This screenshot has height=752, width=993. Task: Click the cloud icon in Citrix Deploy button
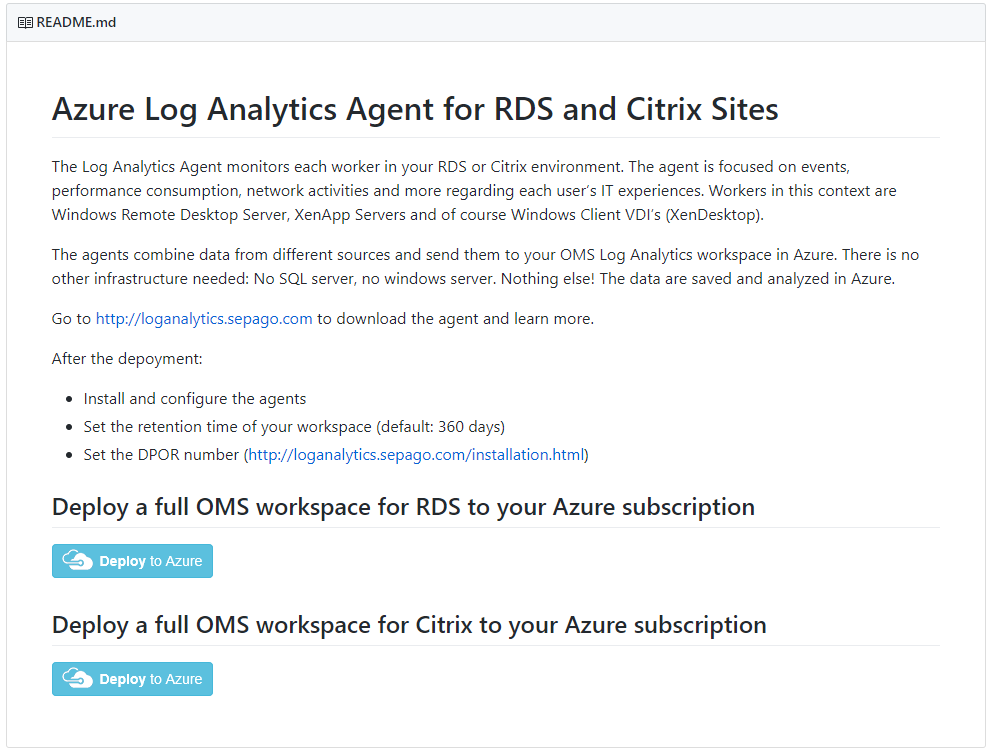point(77,678)
